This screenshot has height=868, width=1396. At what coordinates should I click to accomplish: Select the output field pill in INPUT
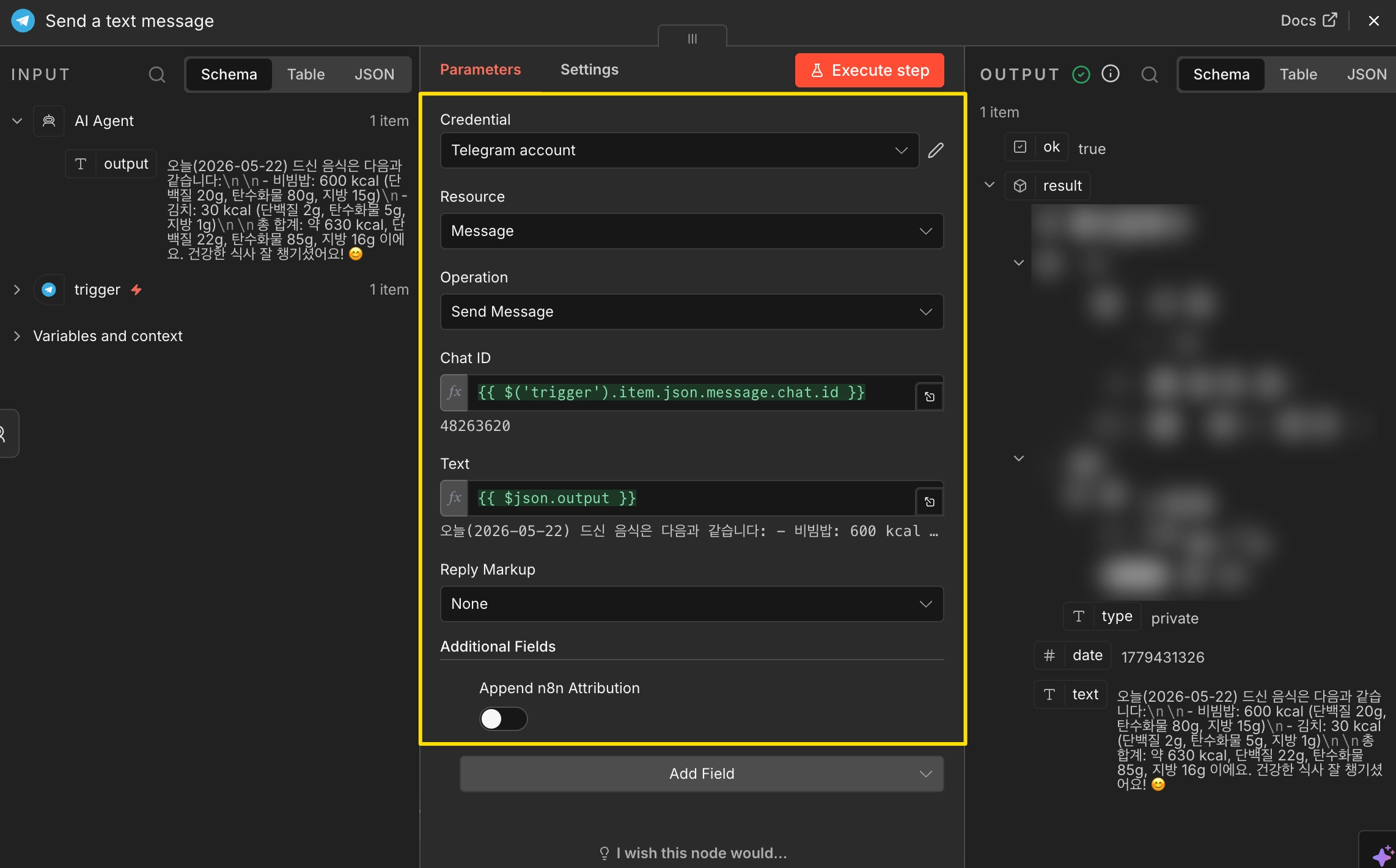[111, 164]
